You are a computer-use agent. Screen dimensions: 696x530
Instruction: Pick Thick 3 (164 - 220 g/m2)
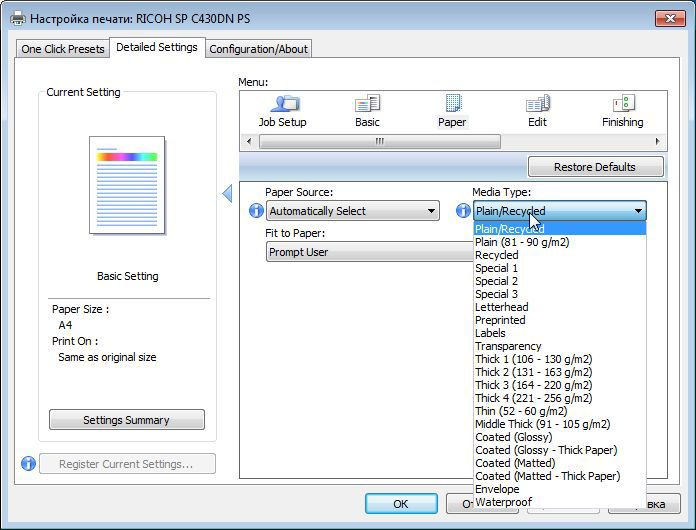pyautogui.click(x=560, y=385)
